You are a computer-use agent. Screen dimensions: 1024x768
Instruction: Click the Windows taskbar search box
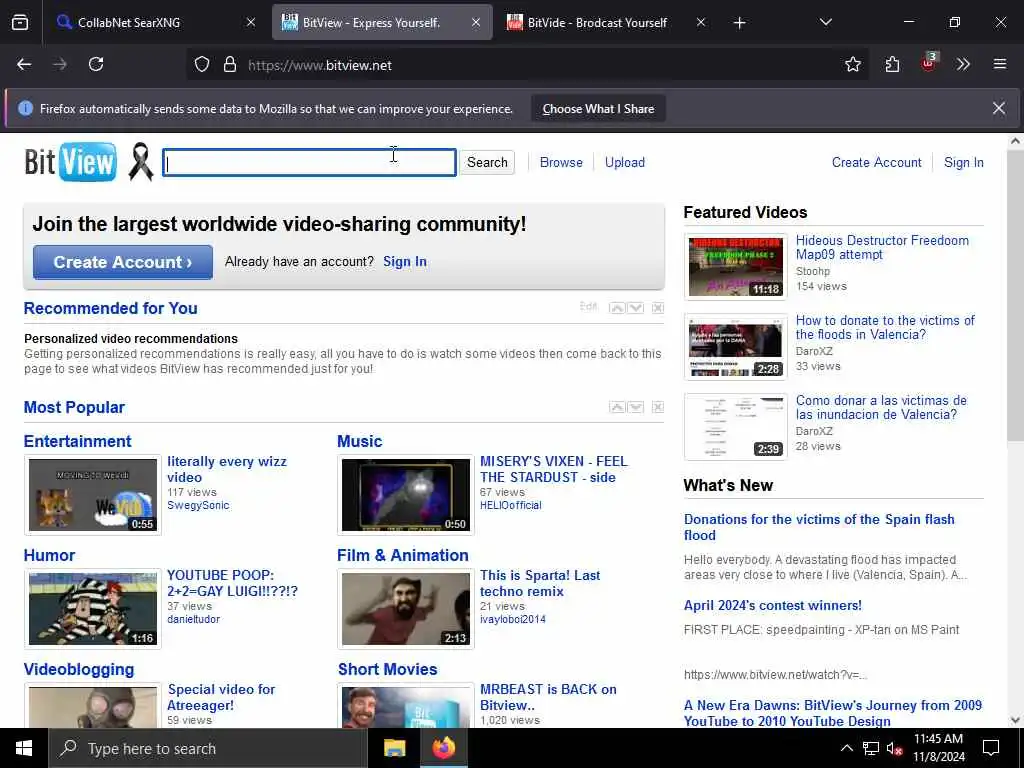point(208,748)
